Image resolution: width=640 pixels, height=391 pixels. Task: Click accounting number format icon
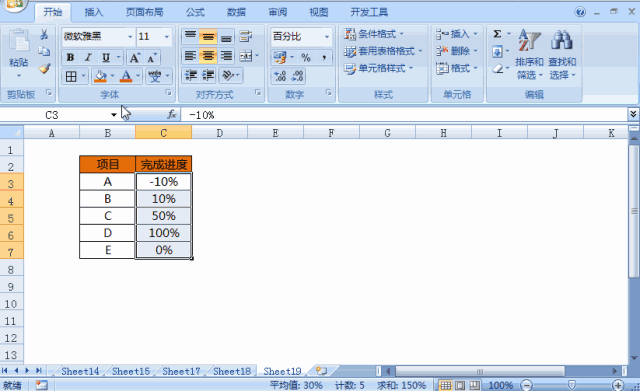click(280, 58)
